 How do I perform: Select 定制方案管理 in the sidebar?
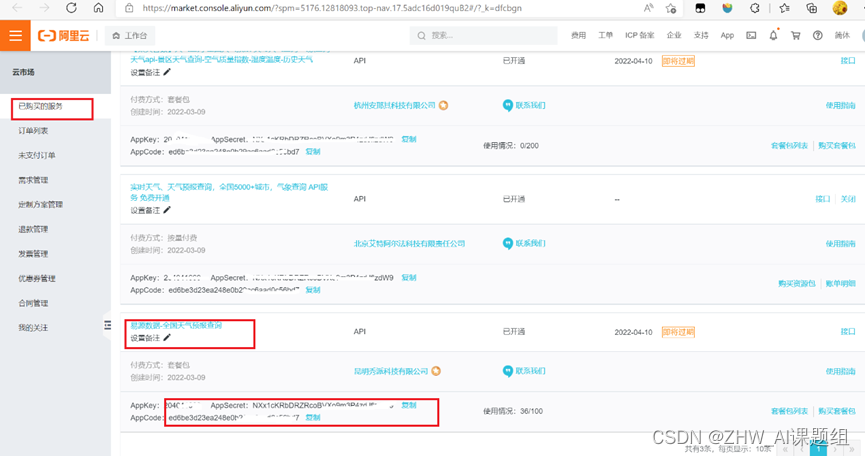(x=41, y=205)
